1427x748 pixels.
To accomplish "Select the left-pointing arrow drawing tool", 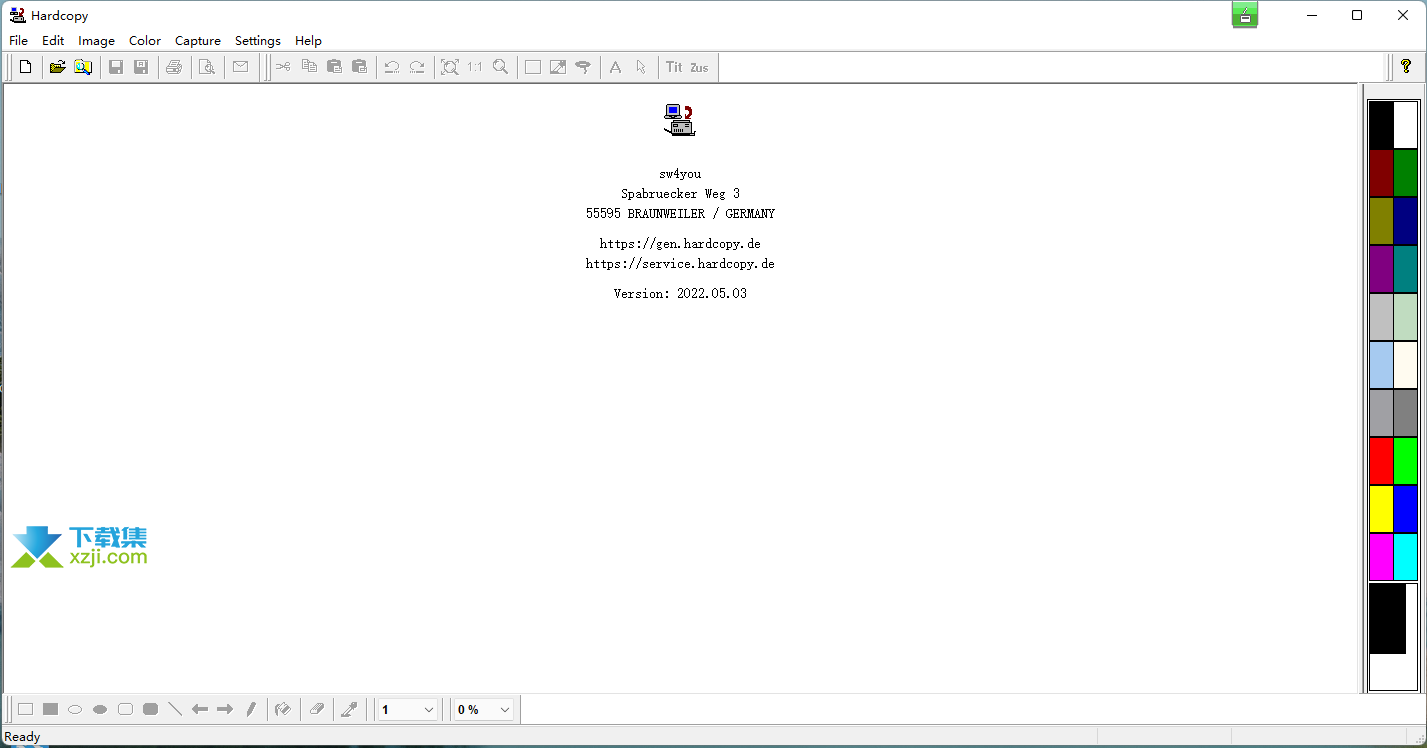I will [200, 709].
